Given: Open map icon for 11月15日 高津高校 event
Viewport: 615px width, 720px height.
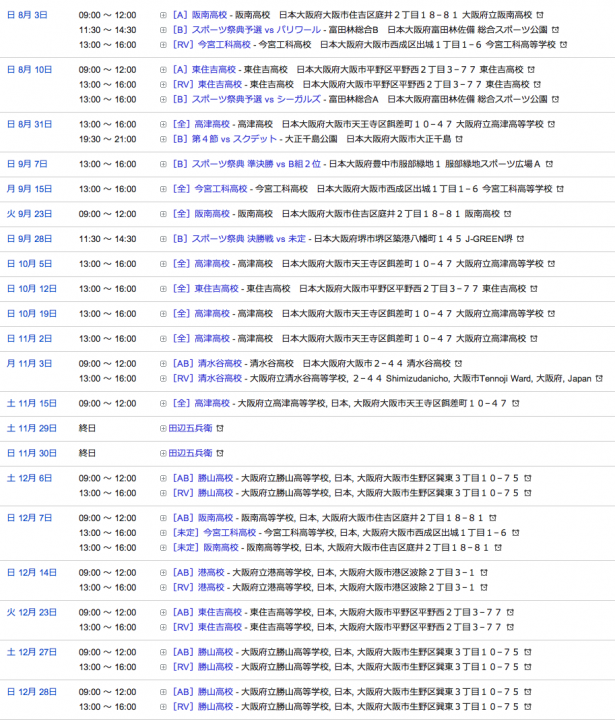Looking at the screenshot, I should [x=516, y=404].
